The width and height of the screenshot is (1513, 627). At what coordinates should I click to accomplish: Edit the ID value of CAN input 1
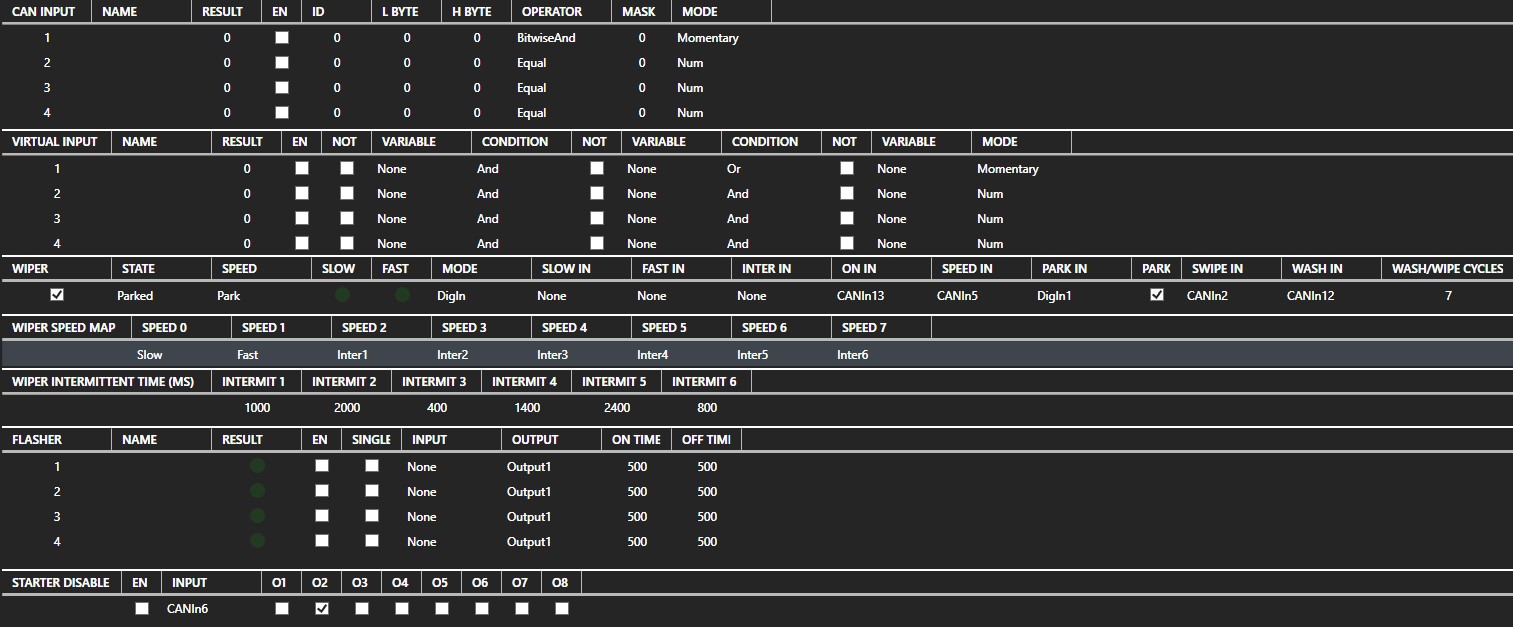click(x=337, y=38)
